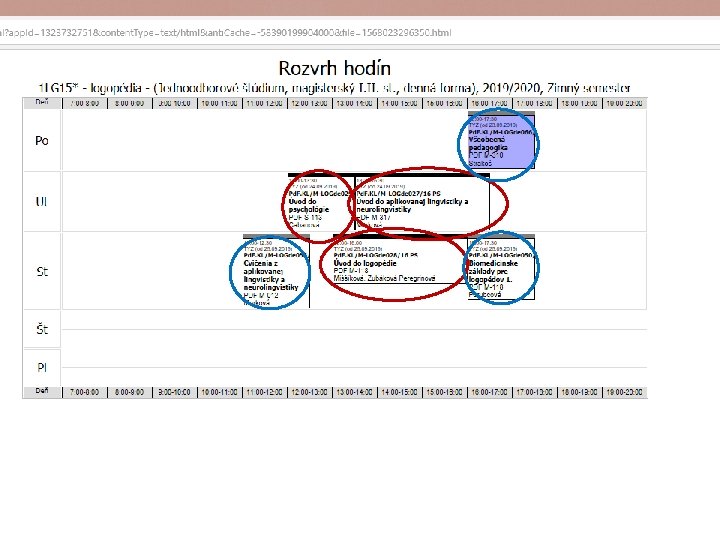Click '16:00-17:00' in the footer row
This screenshot has height=540, width=720.
pyautogui.click(x=489, y=392)
